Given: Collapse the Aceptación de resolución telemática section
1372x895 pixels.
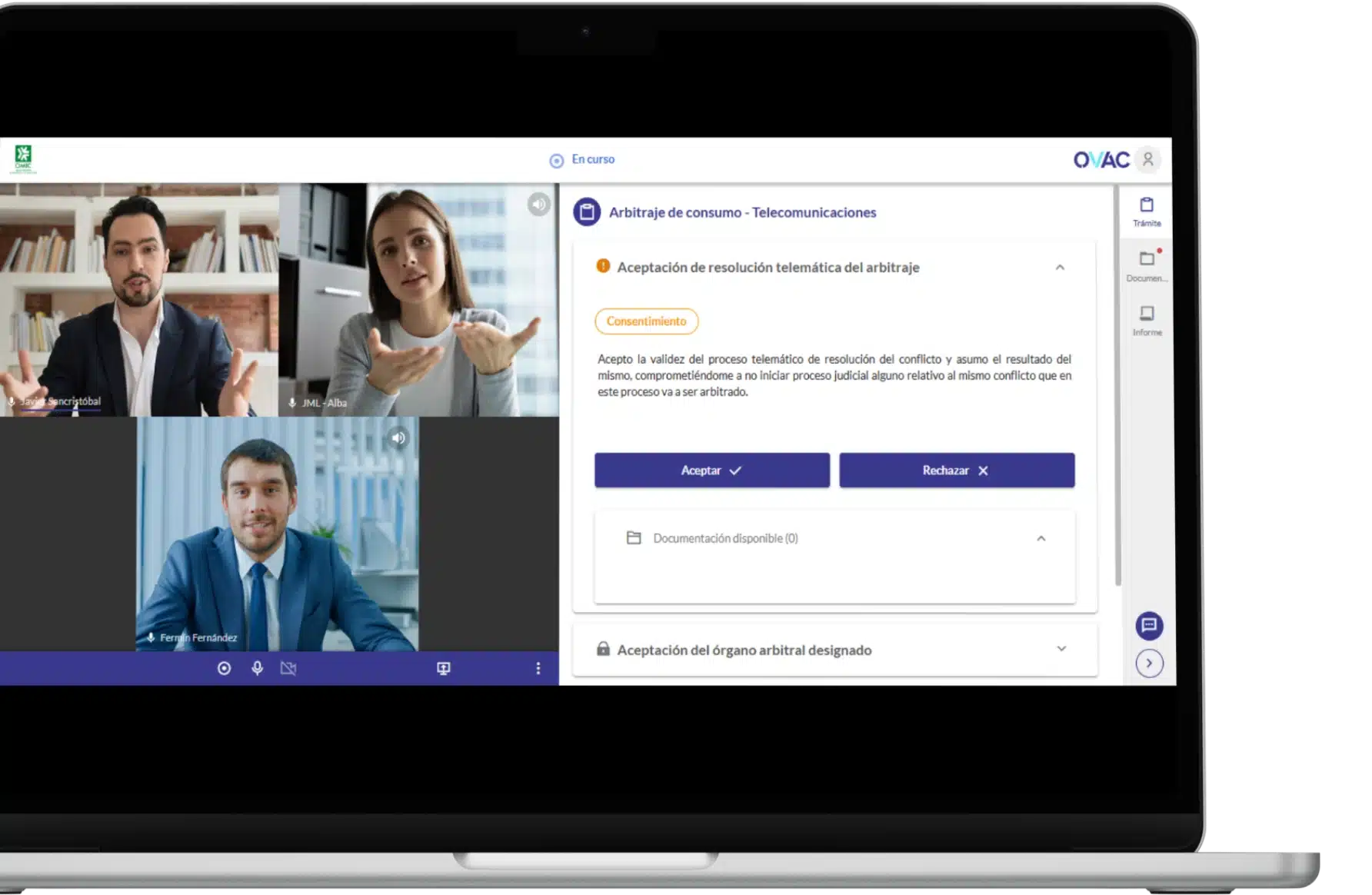Looking at the screenshot, I should coord(1060,268).
